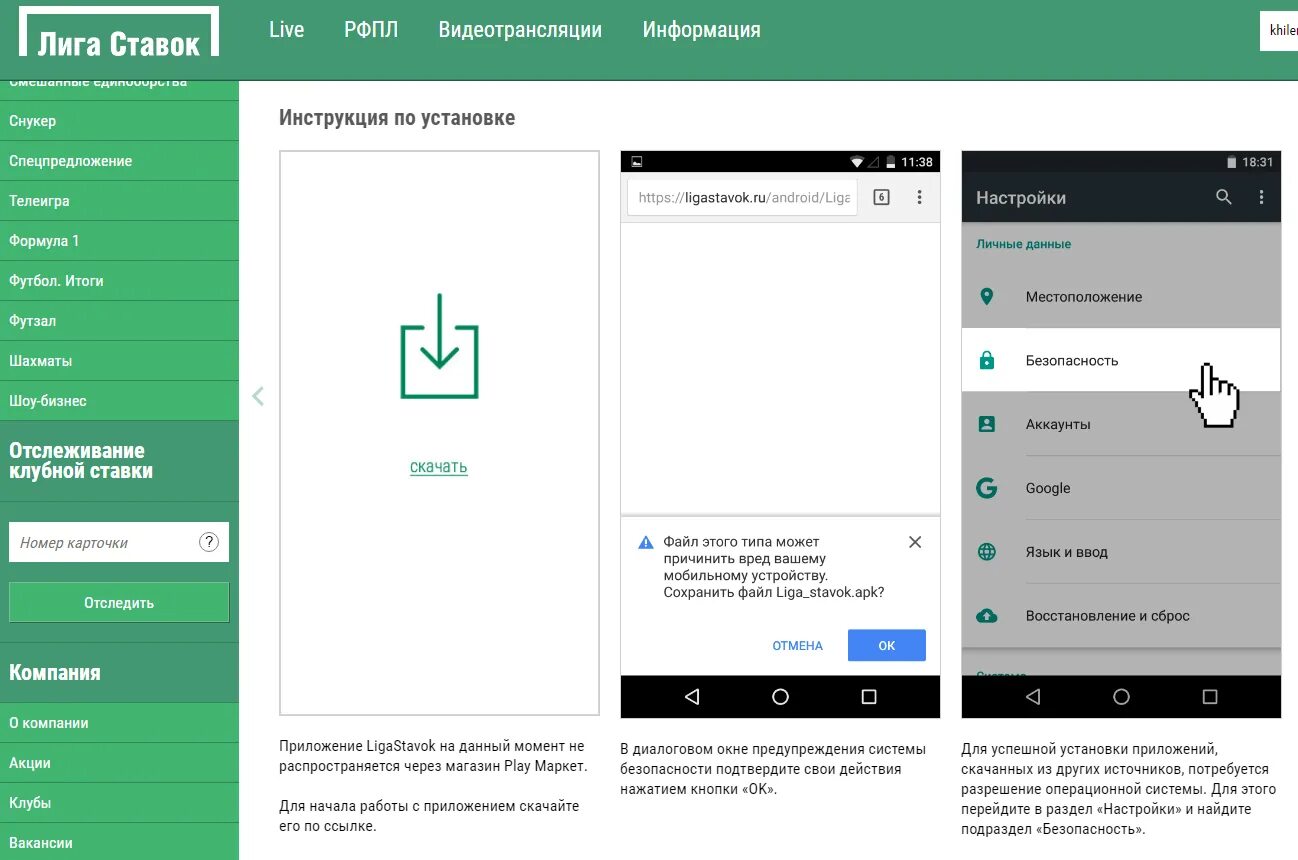Click the Отследить button
This screenshot has height=860, width=1298.
(119, 603)
